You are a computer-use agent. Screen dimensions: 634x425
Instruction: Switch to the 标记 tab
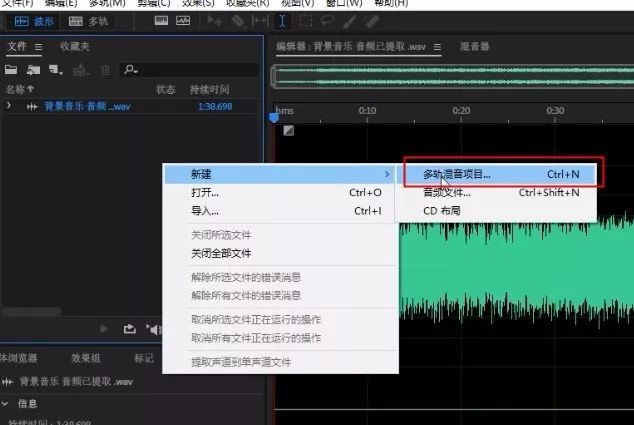coord(144,358)
